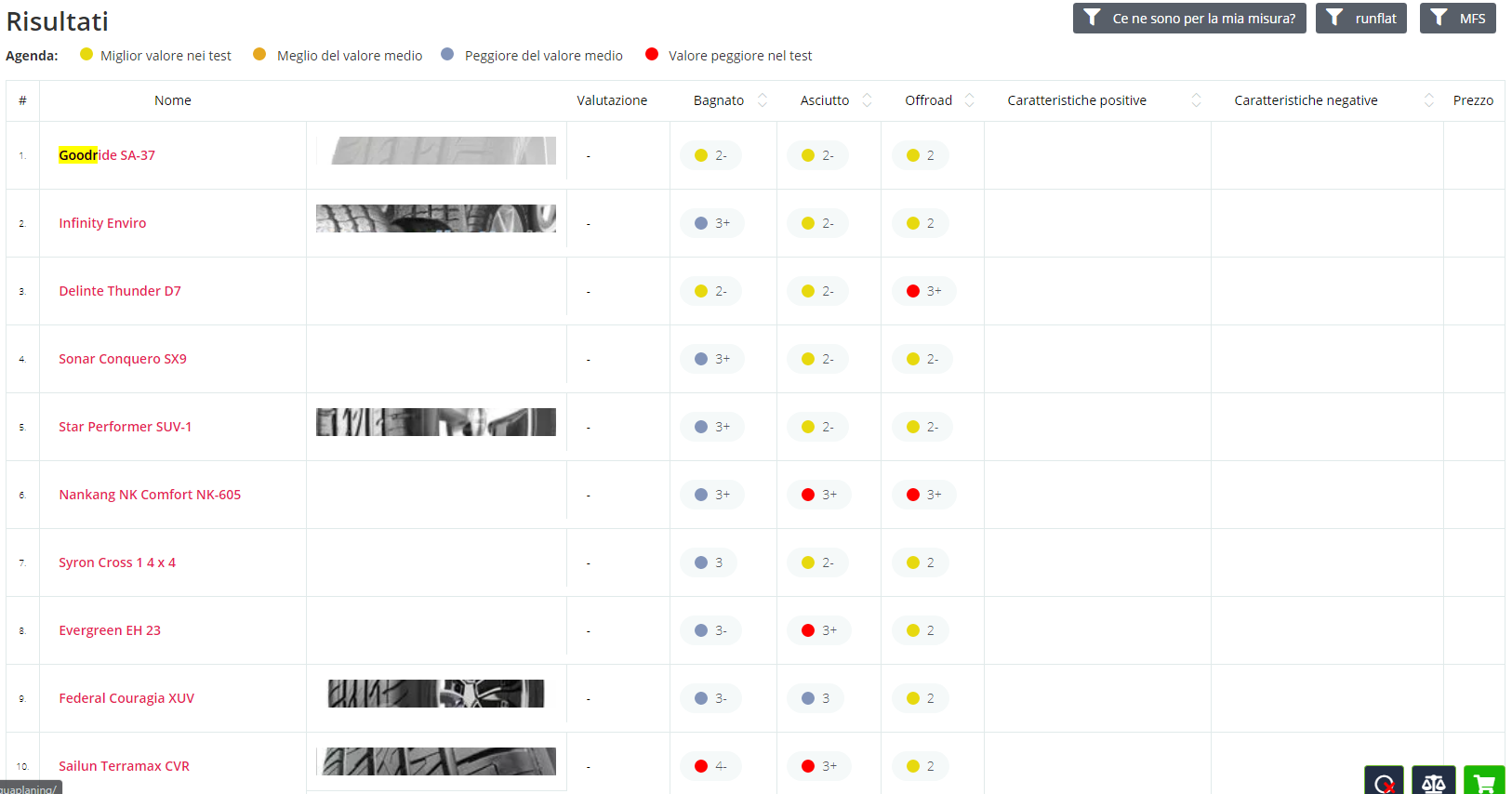This screenshot has width=1512, height=794.
Task: Open the Sonar Conquero SX9 link
Action: (x=123, y=359)
